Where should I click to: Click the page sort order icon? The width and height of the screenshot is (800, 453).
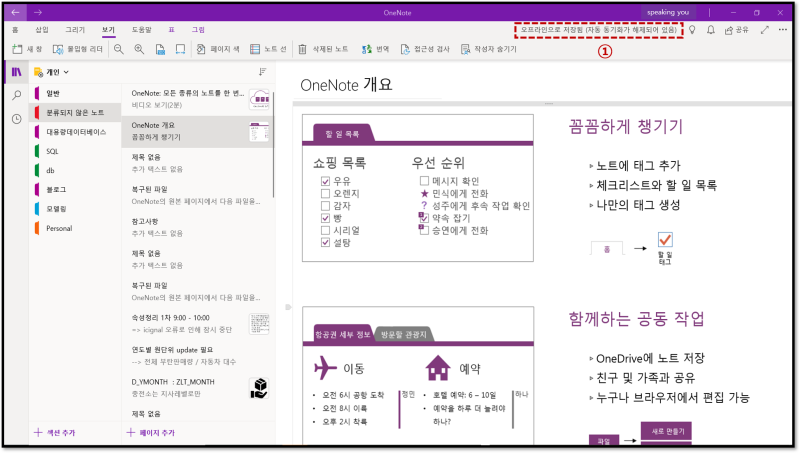(262, 72)
